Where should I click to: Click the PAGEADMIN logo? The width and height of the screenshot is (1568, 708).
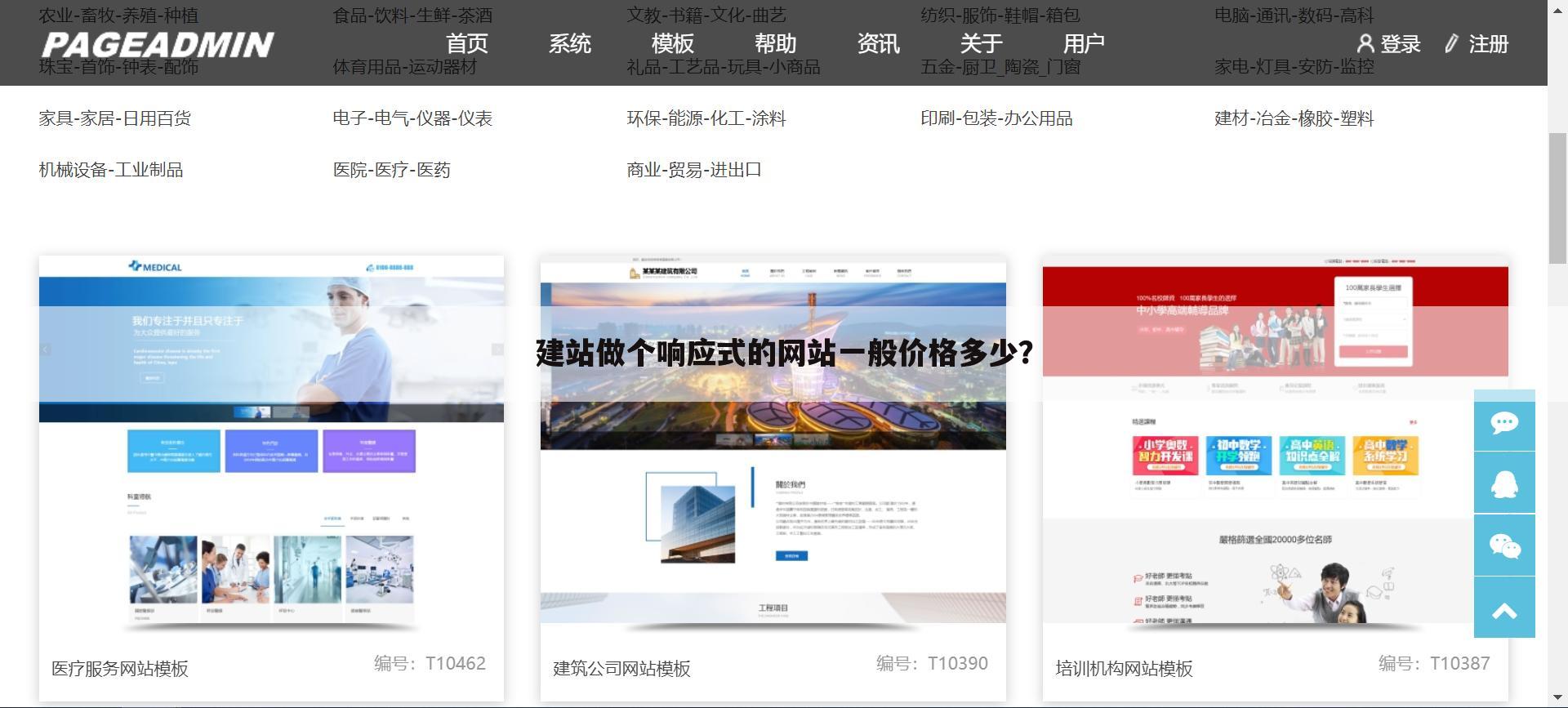[x=158, y=45]
